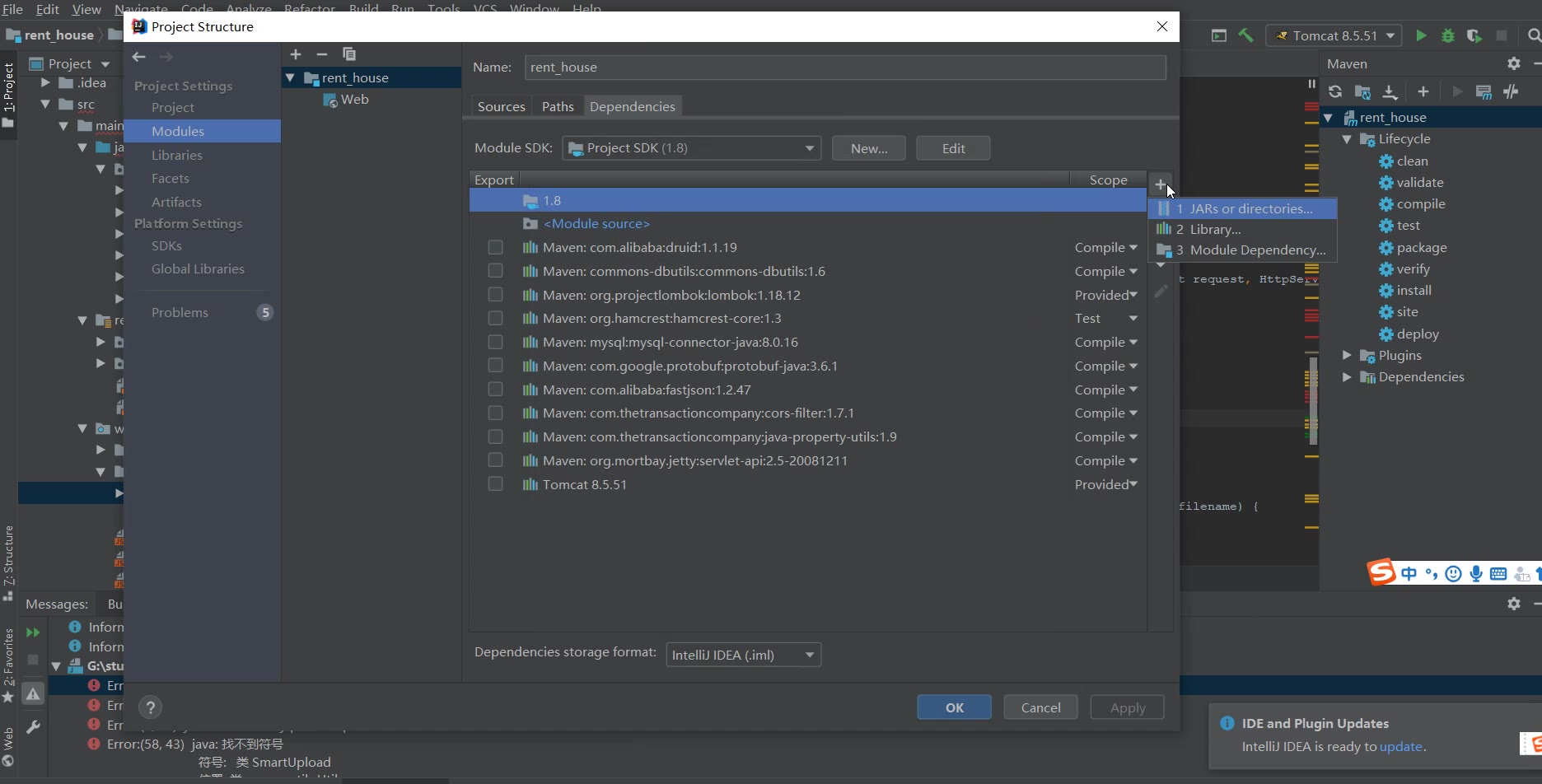Open the Tomcat 8.5.51 run configuration dropdown

(1334, 35)
